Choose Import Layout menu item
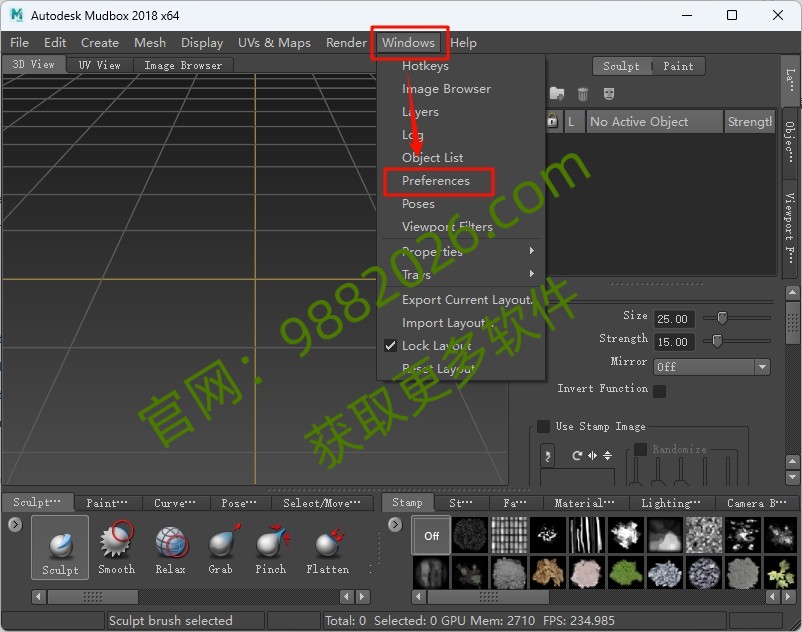 coord(461,323)
